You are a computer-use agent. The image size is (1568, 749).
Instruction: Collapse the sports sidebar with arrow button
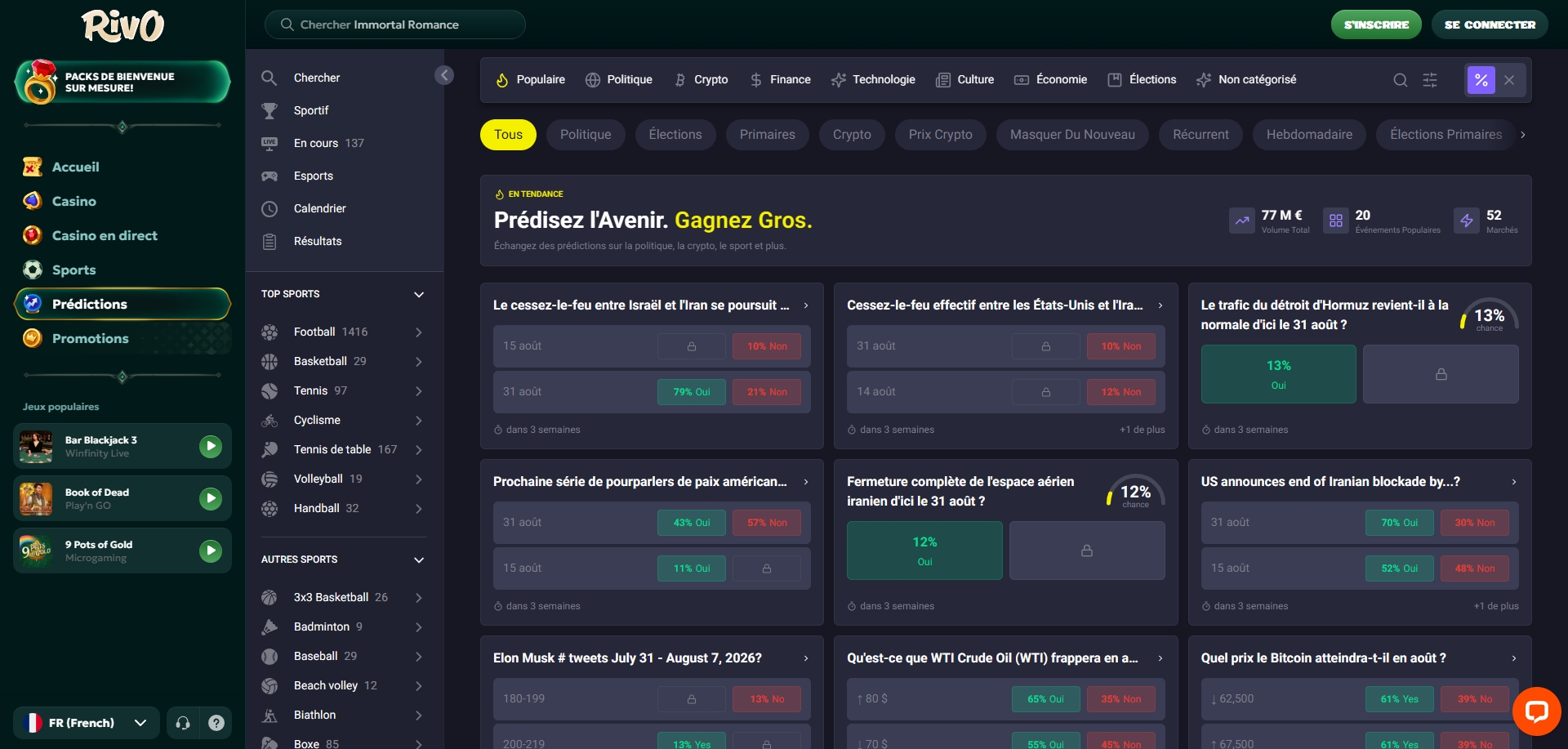pyautogui.click(x=444, y=75)
